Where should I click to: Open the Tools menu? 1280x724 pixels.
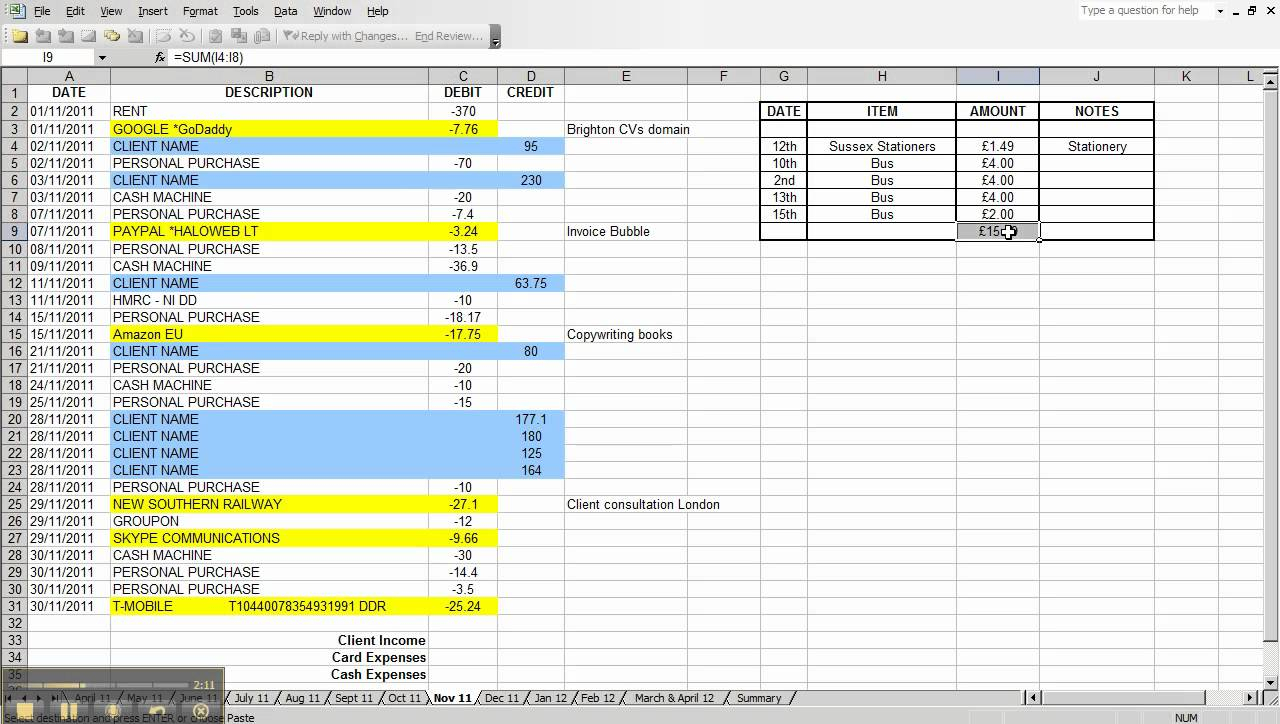point(246,11)
